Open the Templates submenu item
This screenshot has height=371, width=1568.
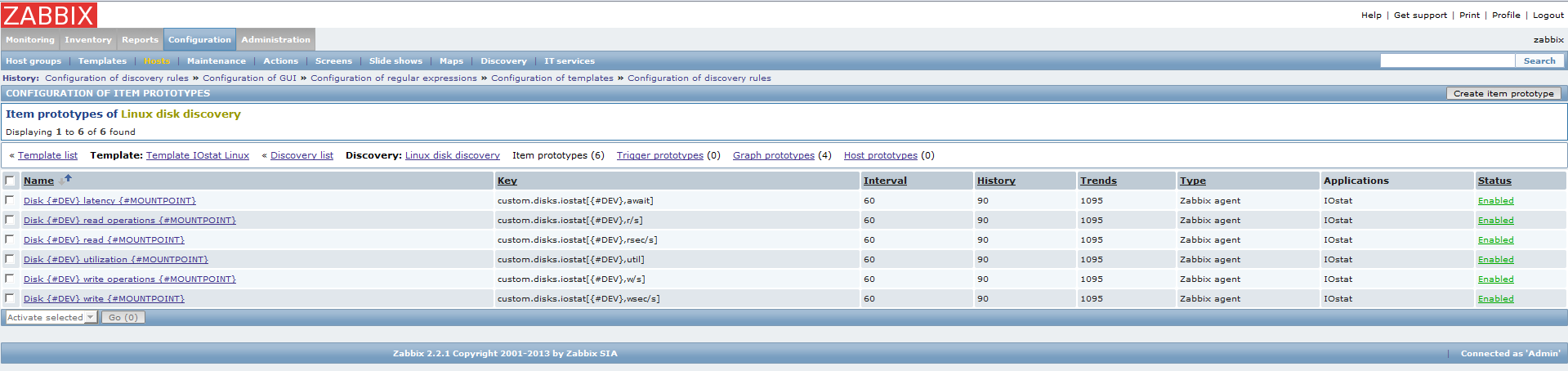pyautogui.click(x=102, y=61)
